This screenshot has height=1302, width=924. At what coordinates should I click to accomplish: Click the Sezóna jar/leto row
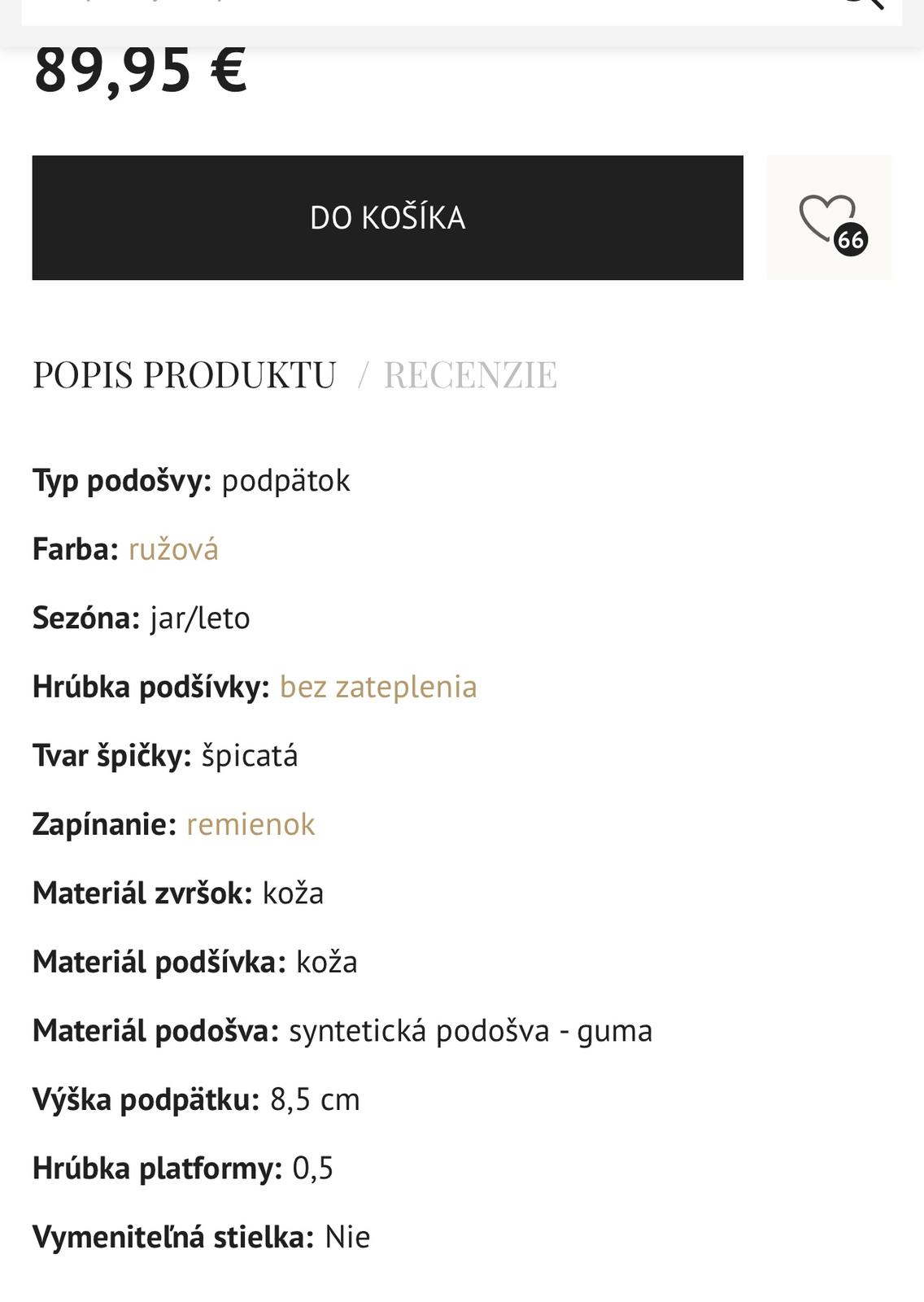tap(142, 618)
